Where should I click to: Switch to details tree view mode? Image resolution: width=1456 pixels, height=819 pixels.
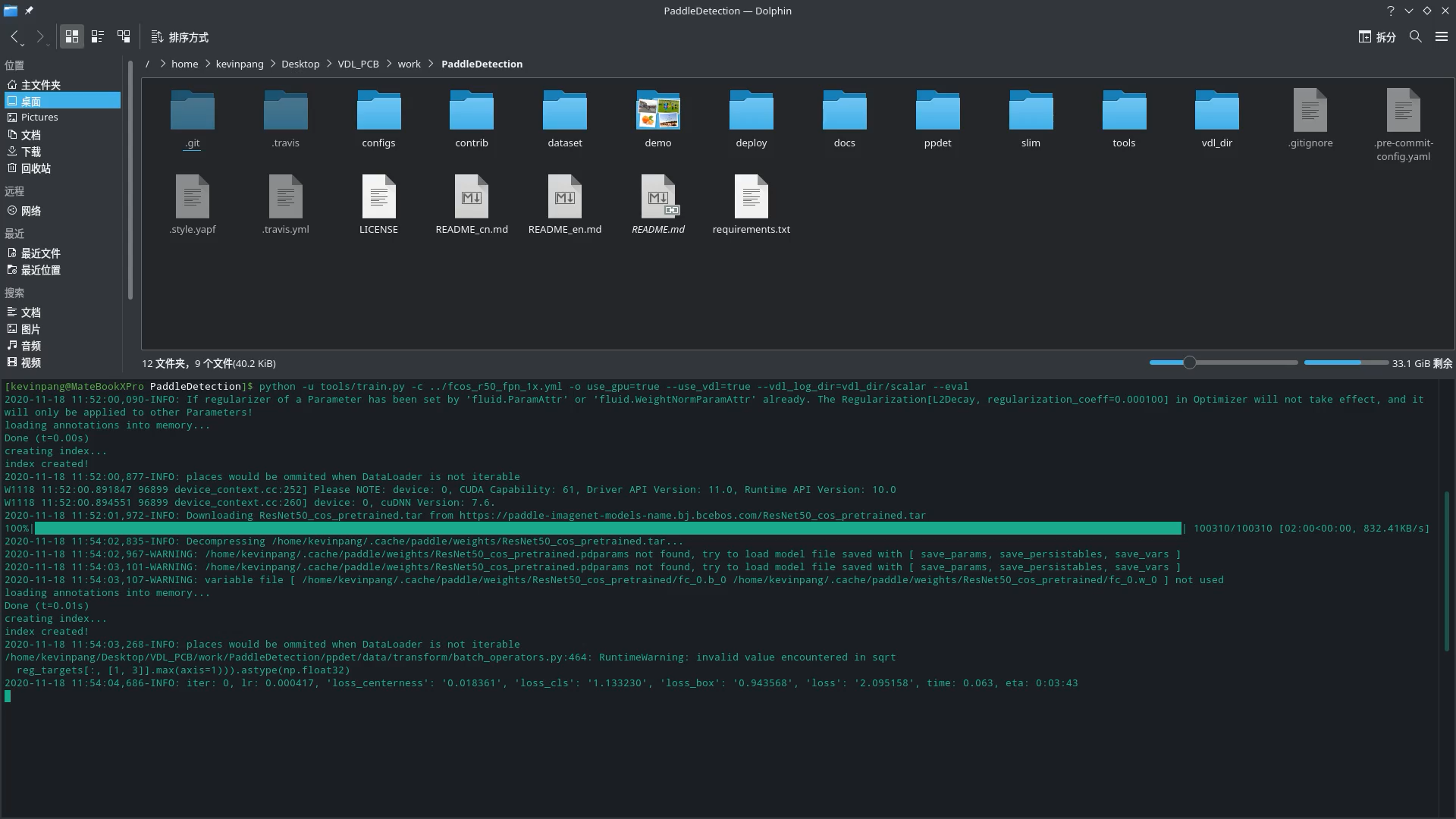[x=124, y=36]
